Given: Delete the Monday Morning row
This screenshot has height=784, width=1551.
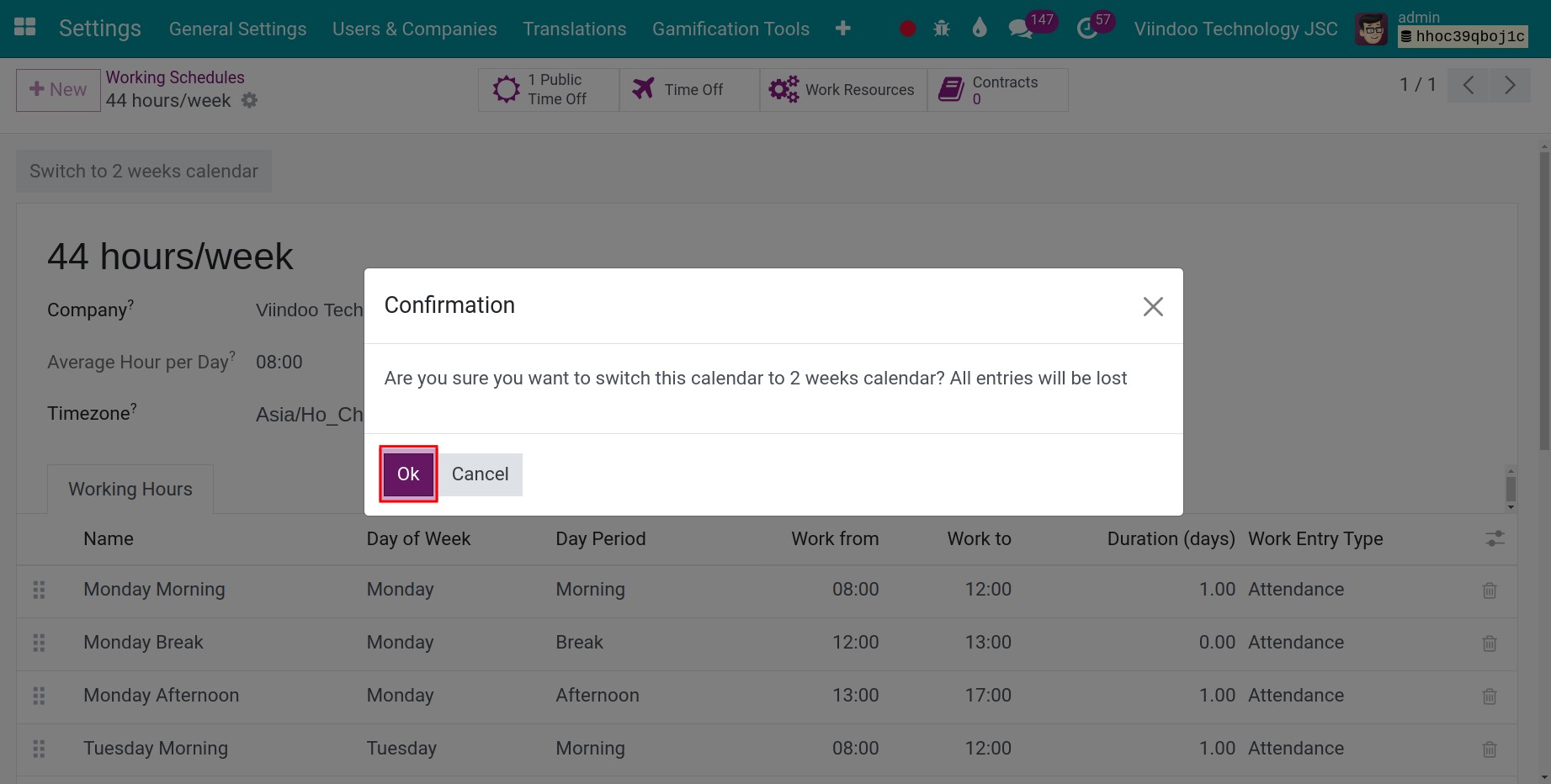Looking at the screenshot, I should point(1490,591).
